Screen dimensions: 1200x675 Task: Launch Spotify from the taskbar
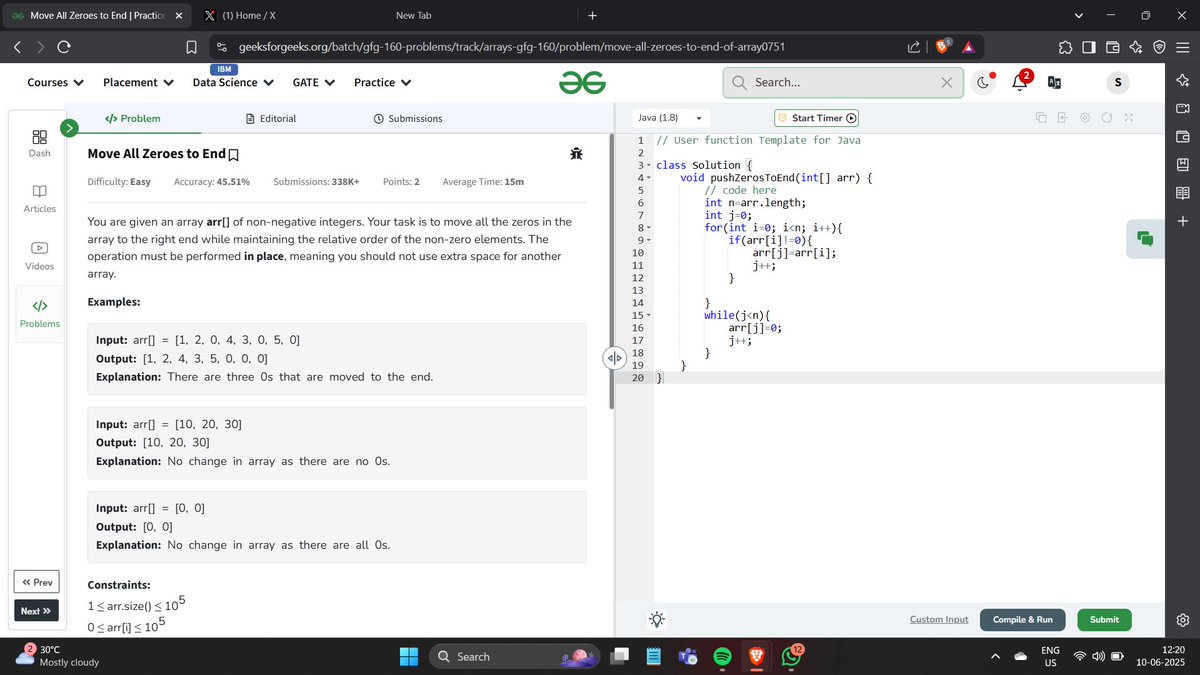point(722,657)
